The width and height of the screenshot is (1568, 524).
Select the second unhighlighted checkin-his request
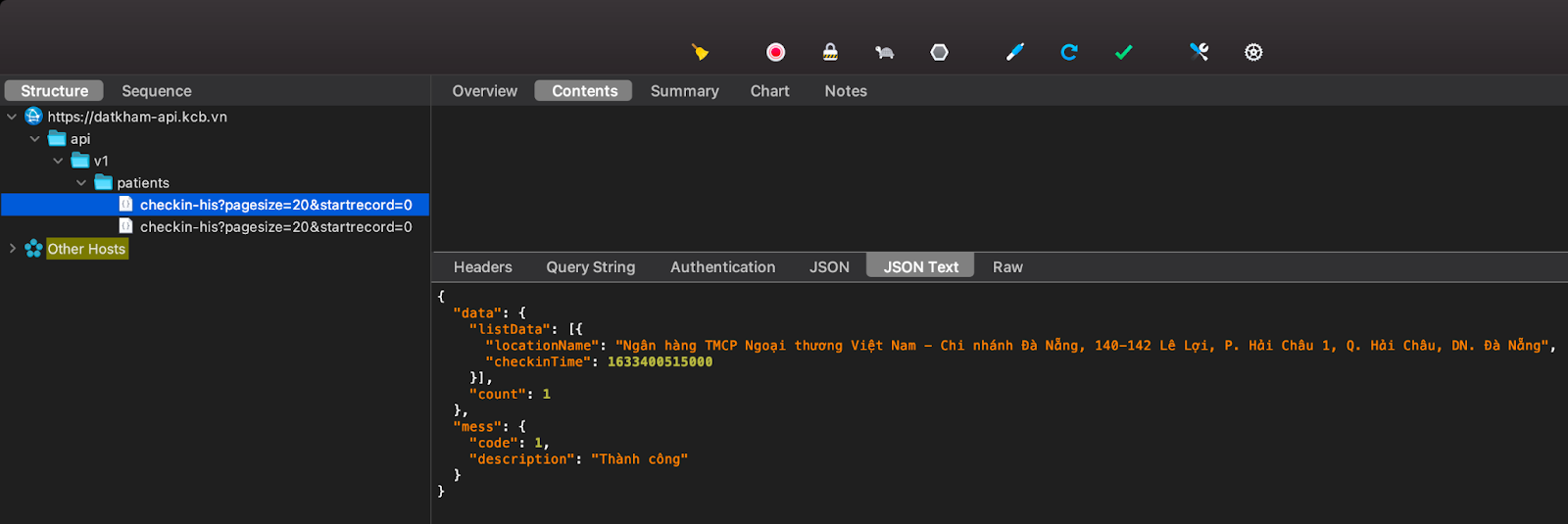click(x=275, y=226)
